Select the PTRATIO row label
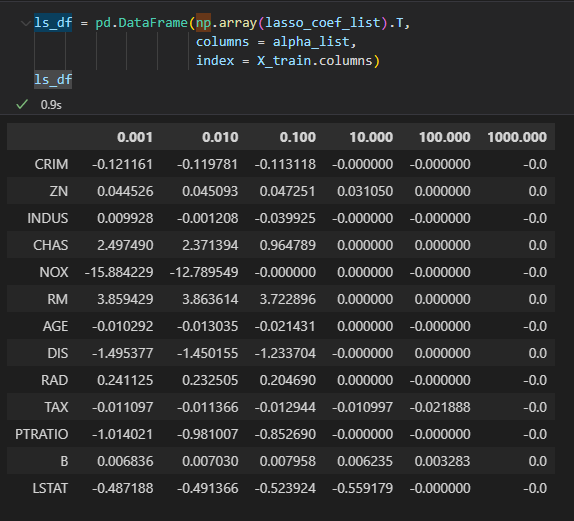The height and width of the screenshot is (521, 574). (42, 434)
